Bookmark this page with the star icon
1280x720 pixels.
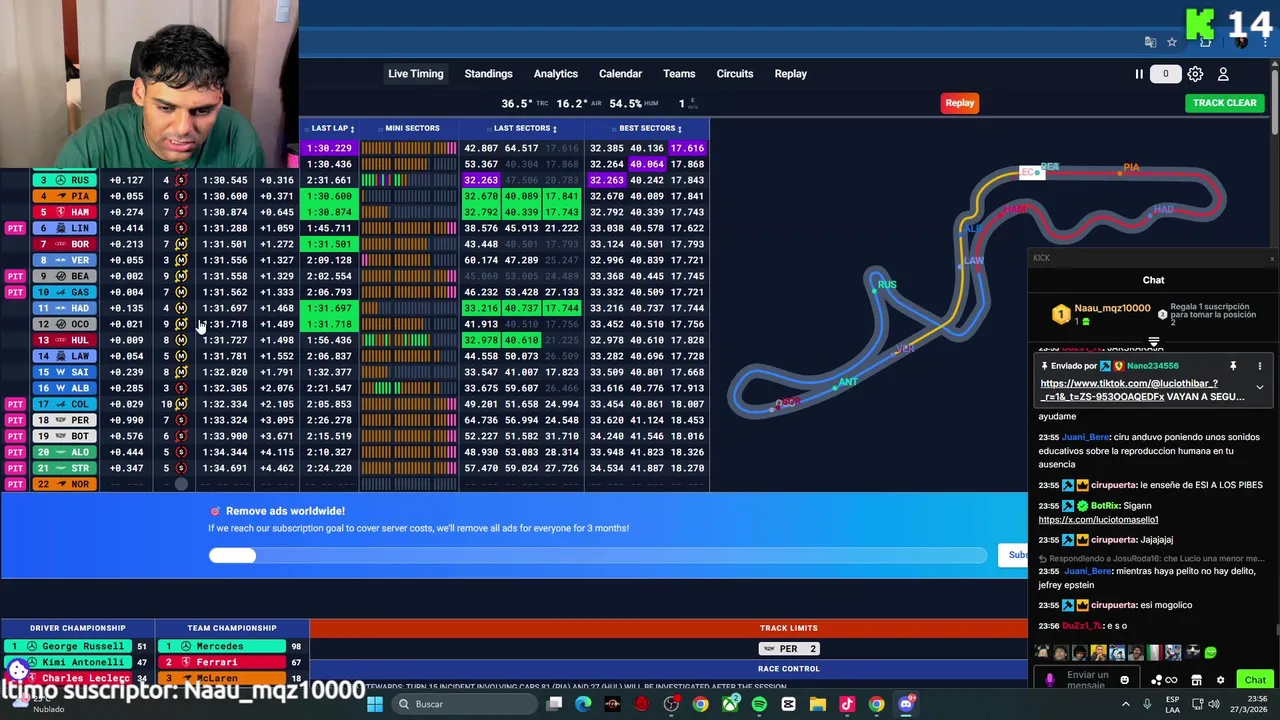click(1172, 42)
